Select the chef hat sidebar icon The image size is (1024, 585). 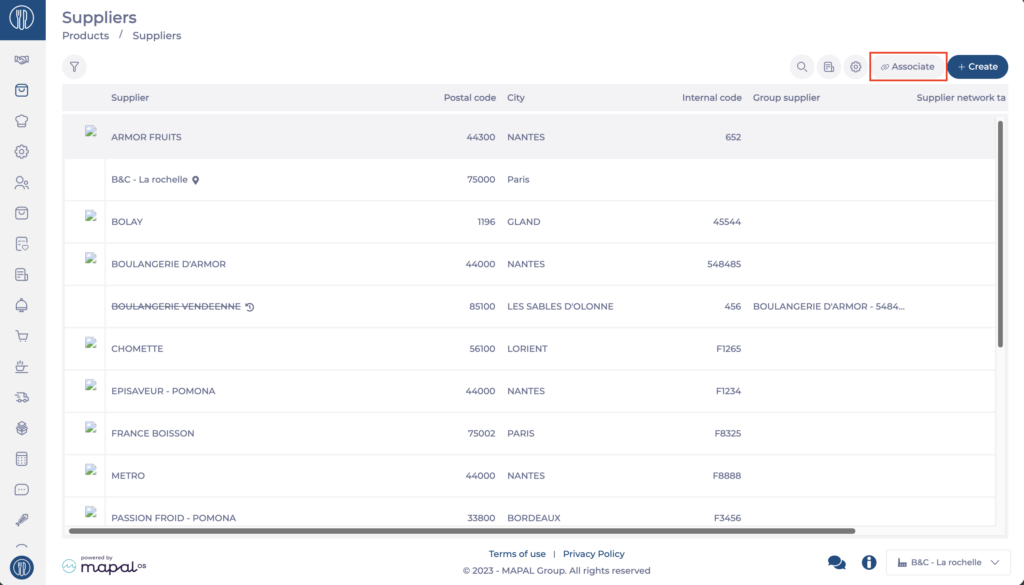tap(22, 121)
